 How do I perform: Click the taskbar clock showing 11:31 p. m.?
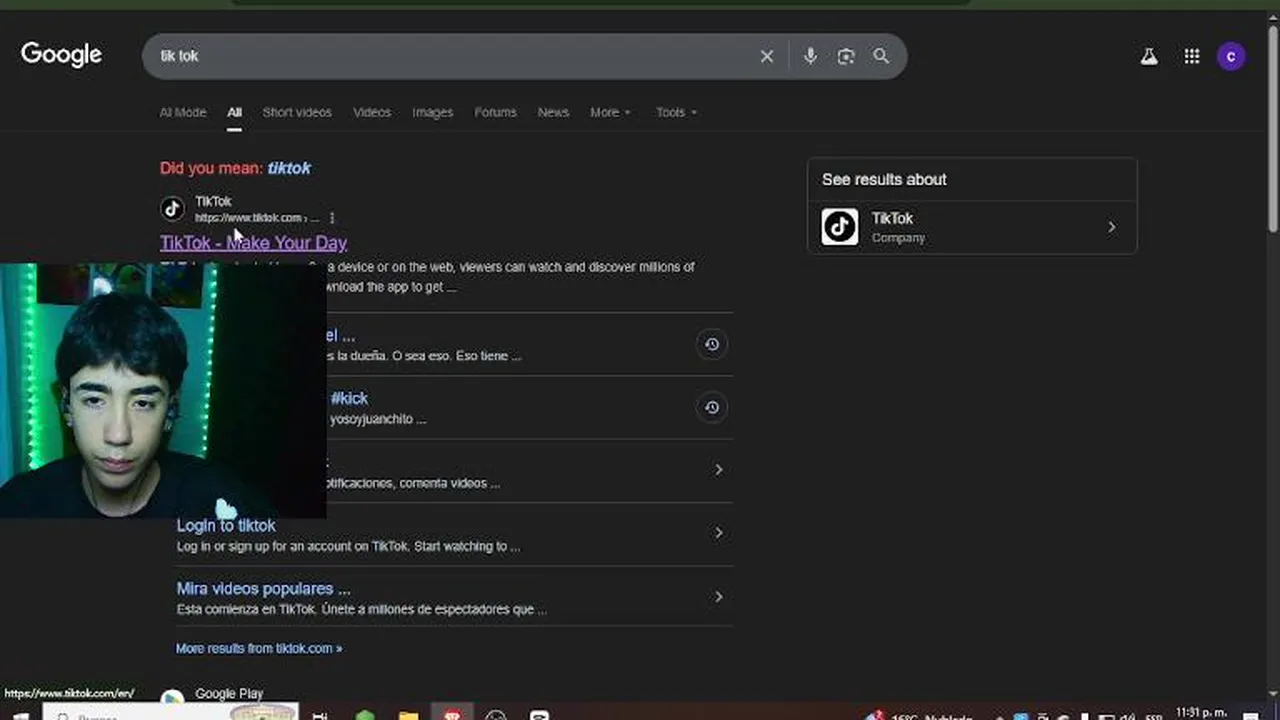1202,714
